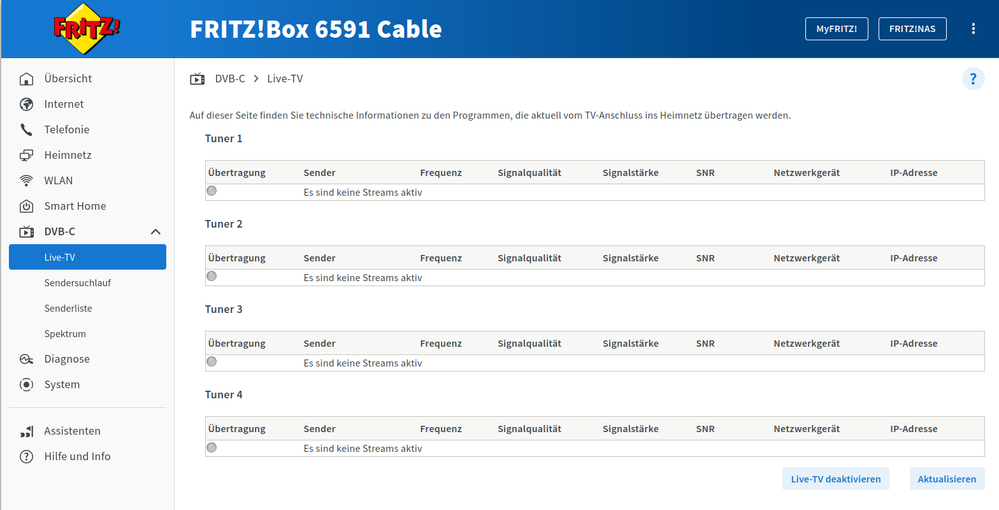Select the Sendersuchlauf submenu item
Image resolution: width=999 pixels, height=510 pixels.
click(x=77, y=283)
